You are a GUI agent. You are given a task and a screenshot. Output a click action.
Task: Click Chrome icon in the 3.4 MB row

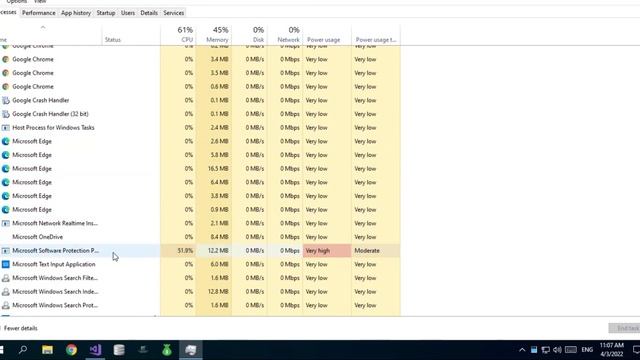pos(5,59)
